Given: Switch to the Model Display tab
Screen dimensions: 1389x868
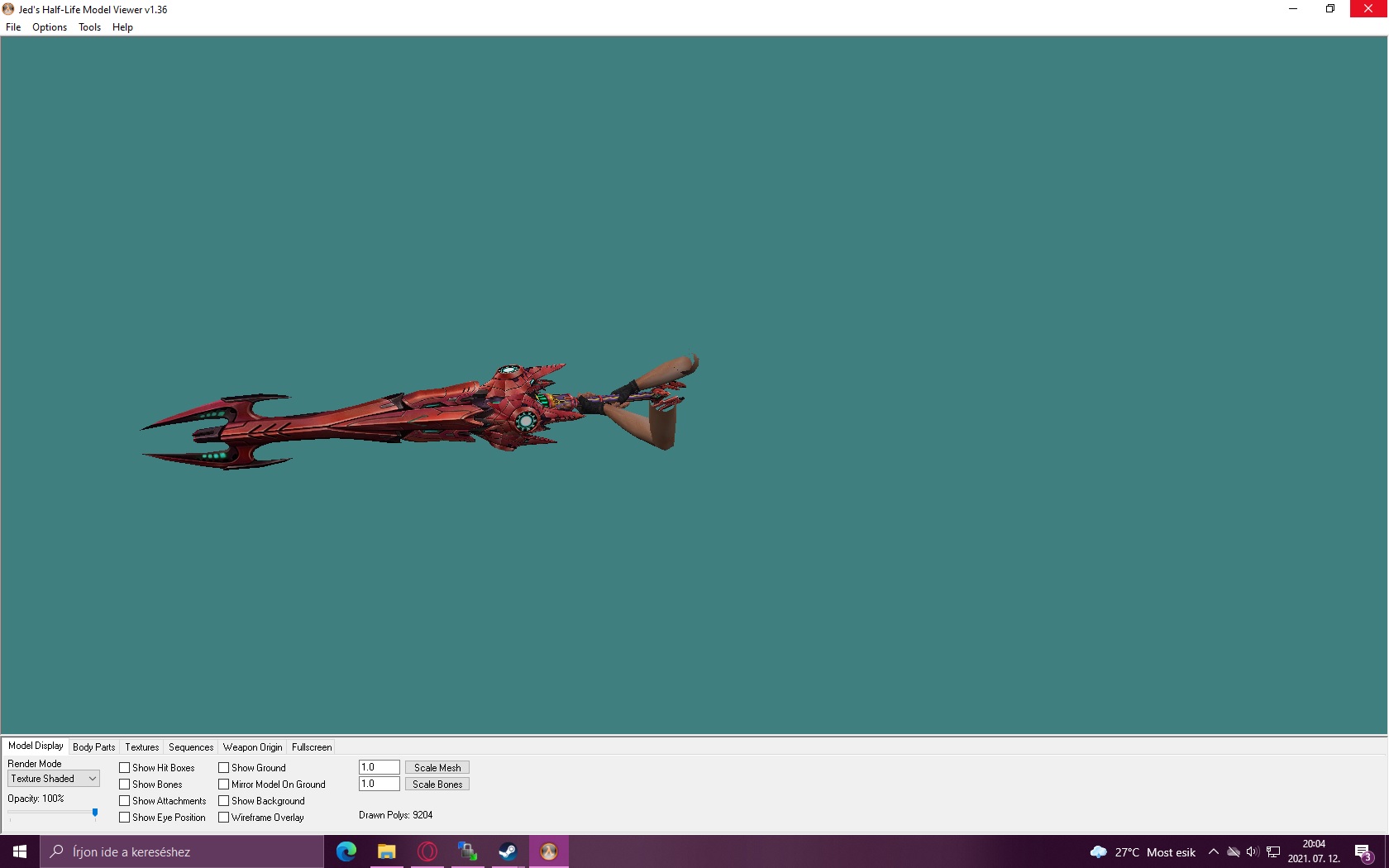Looking at the screenshot, I should 36,746.
